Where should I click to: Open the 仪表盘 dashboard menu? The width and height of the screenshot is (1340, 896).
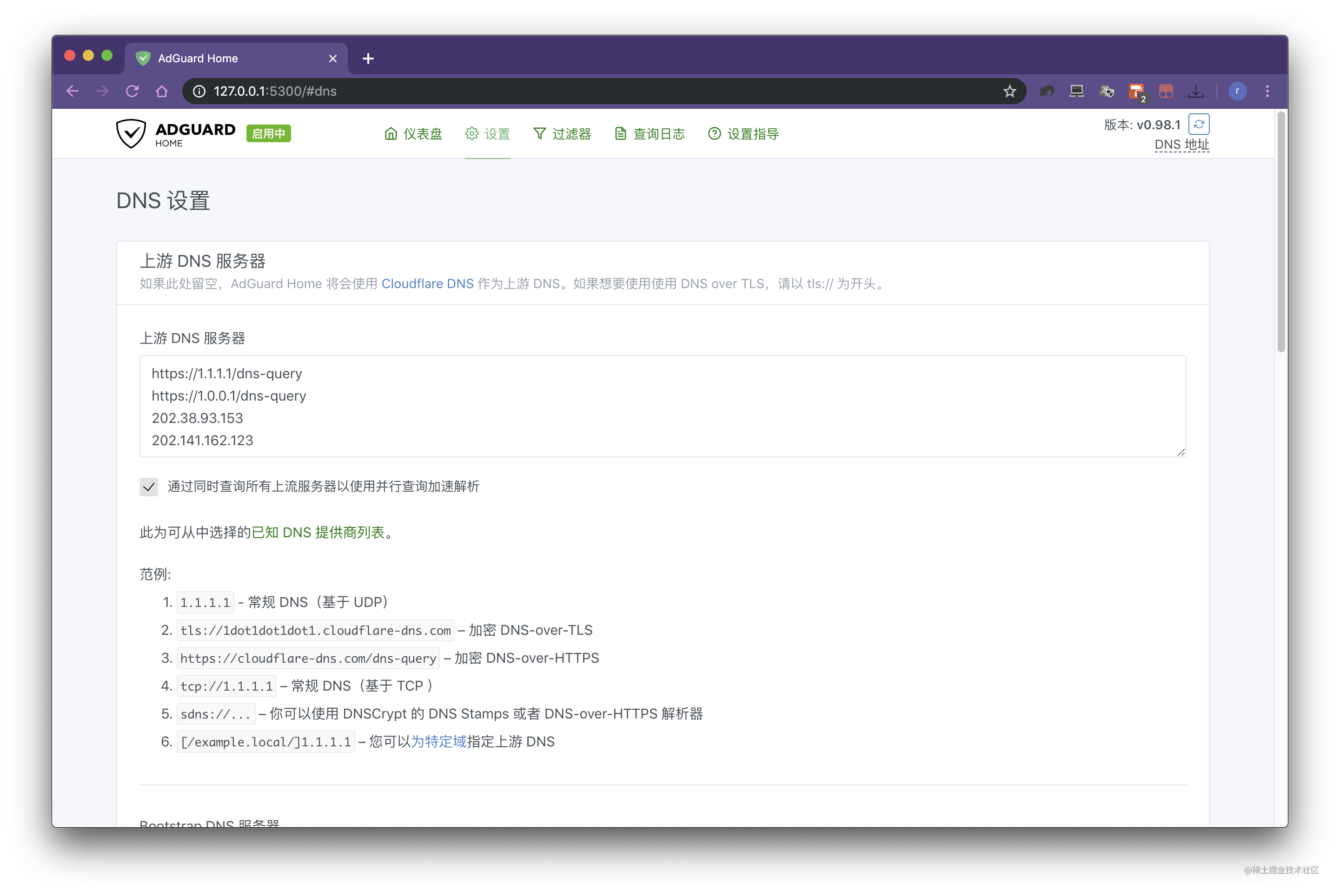[x=413, y=134]
